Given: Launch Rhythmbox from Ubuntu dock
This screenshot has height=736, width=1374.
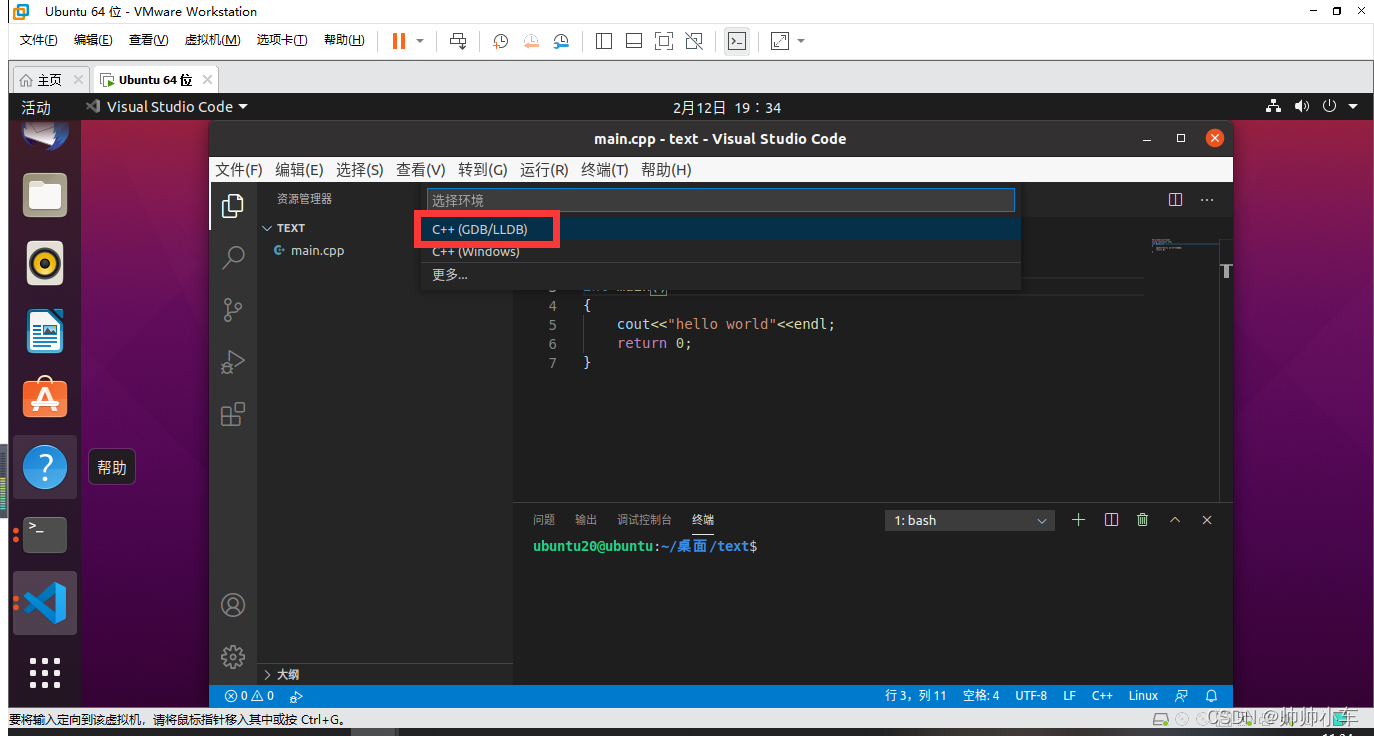Looking at the screenshot, I should click(45, 263).
